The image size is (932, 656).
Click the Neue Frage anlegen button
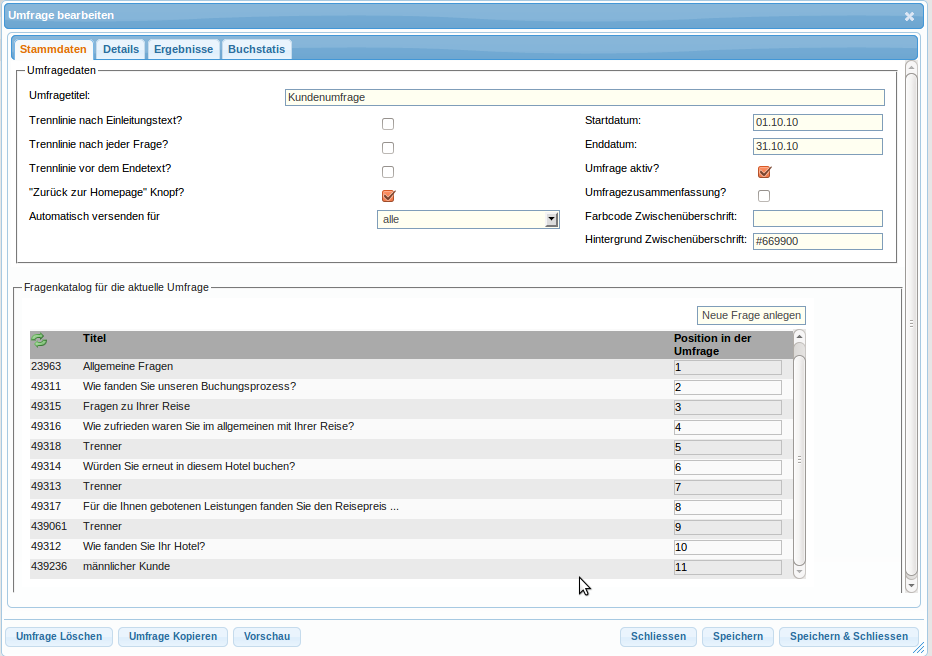click(x=751, y=315)
